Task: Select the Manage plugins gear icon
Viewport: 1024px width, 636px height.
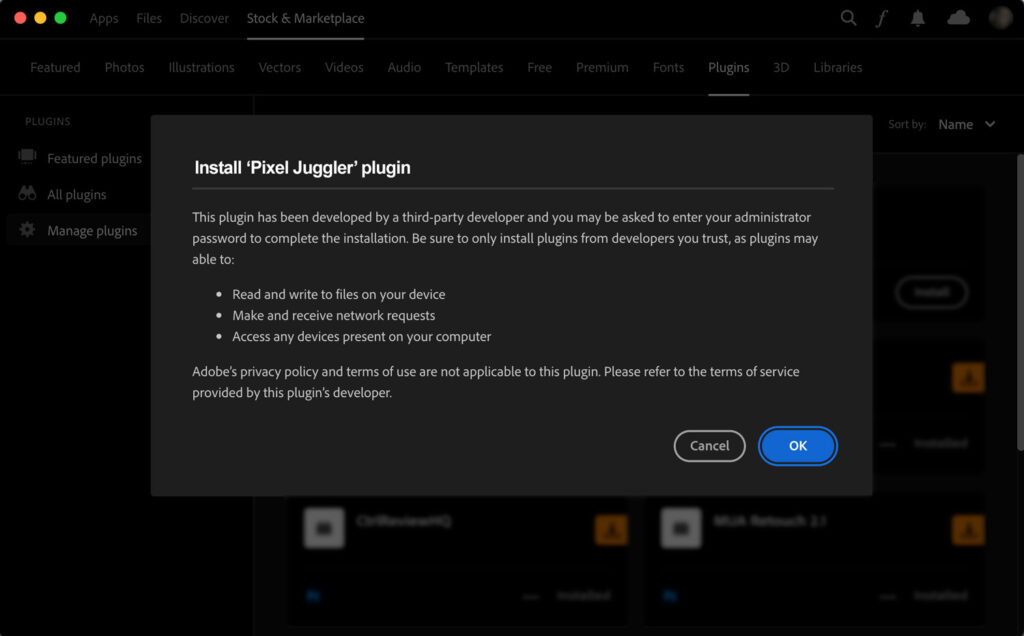Action: 28,230
